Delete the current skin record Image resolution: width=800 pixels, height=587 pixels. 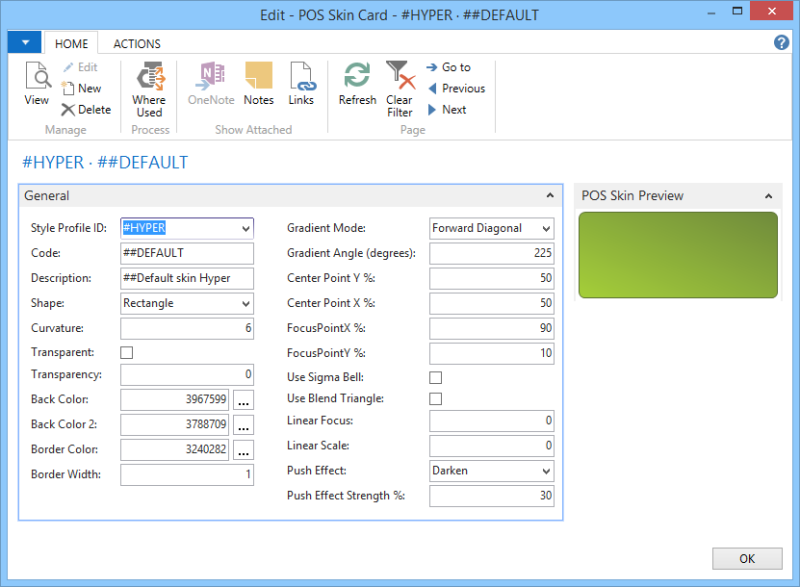(x=86, y=110)
